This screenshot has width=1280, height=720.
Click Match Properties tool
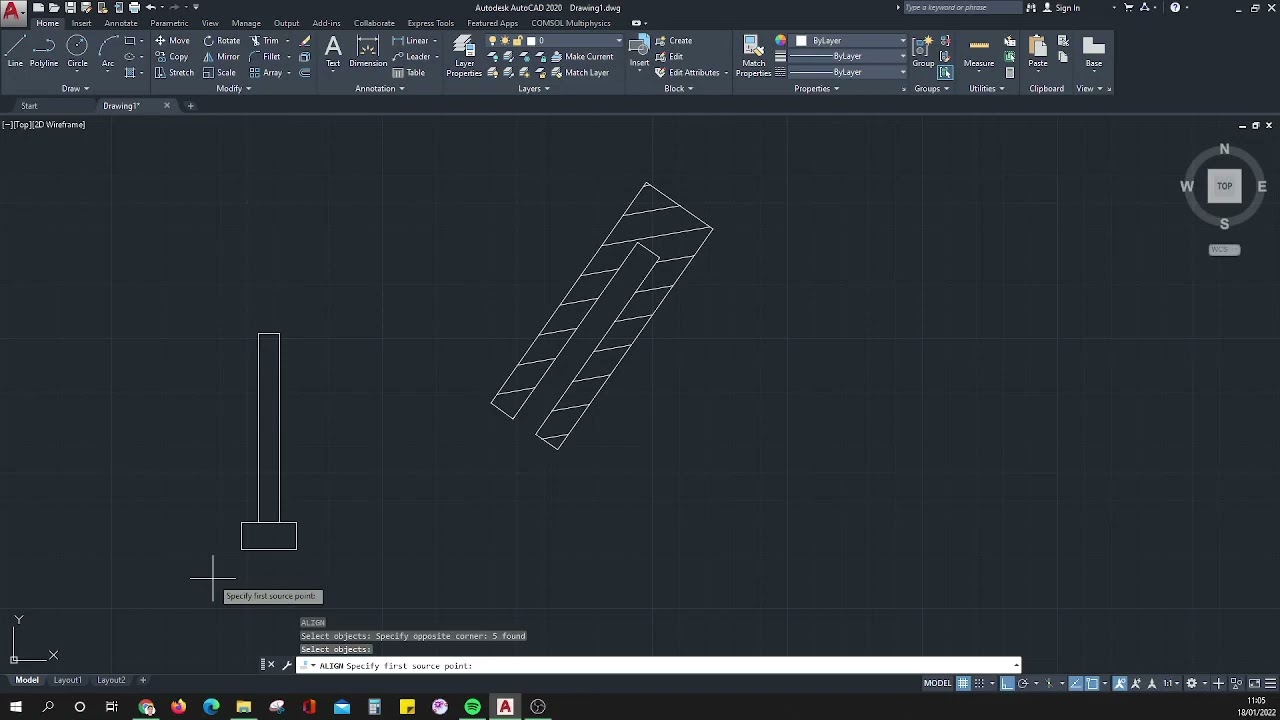(x=754, y=56)
